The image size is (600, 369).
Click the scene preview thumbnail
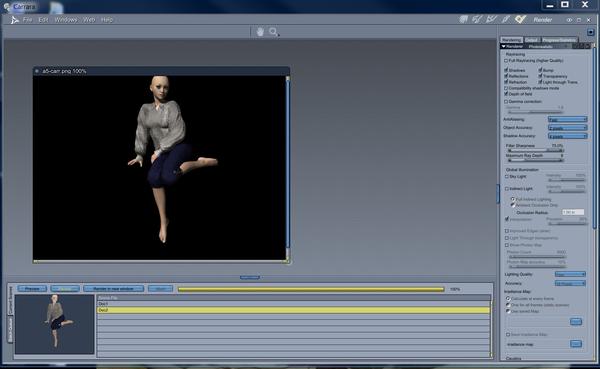pyautogui.click(x=54, y=324)
